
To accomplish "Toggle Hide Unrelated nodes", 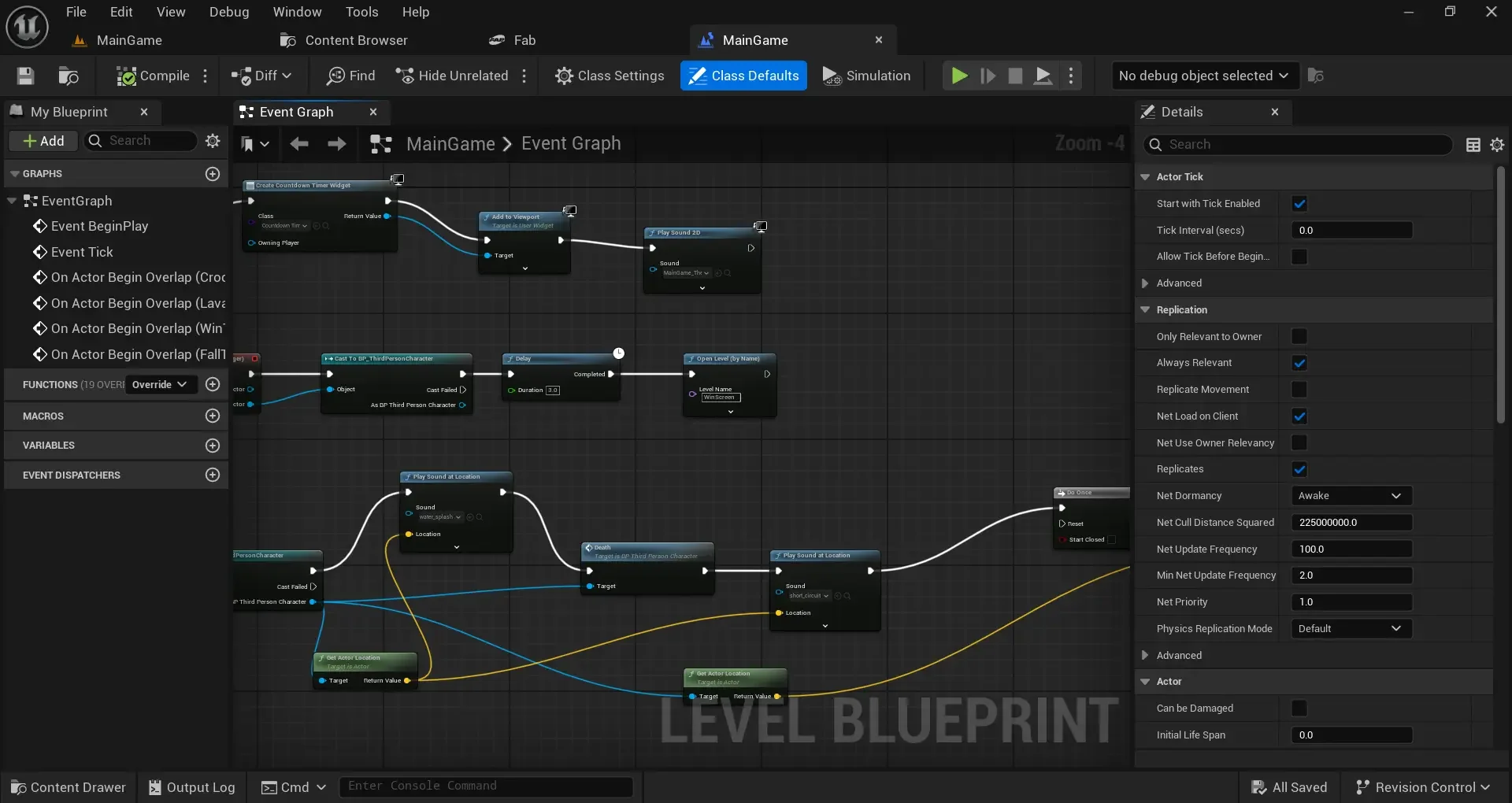I will click(452, 76).
